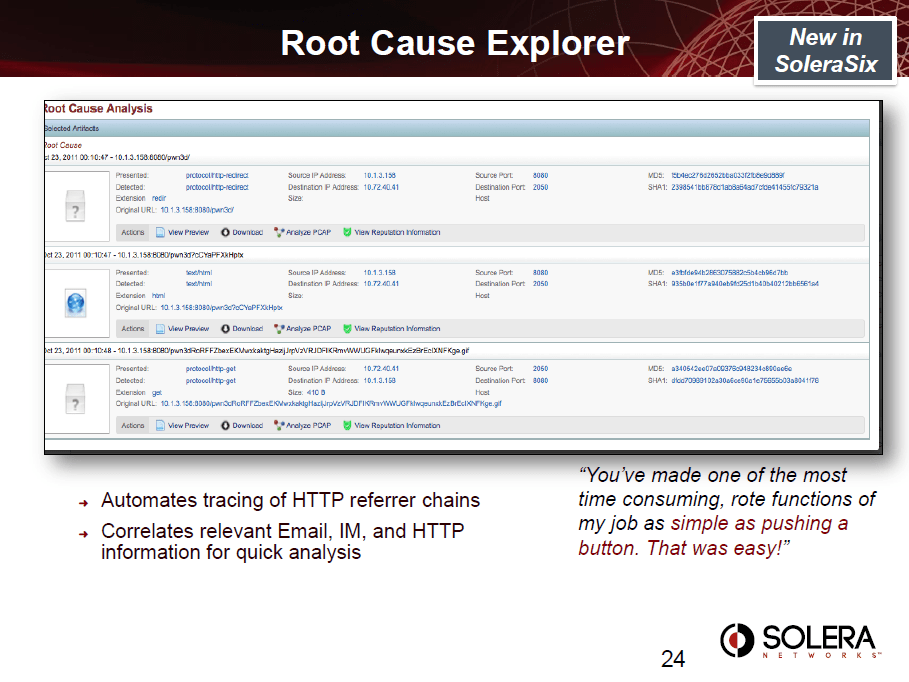Click View Preview icon for pwn3d/ redirect artifact
This screenshot has height=682, width=909.
(x=161, y=233)
